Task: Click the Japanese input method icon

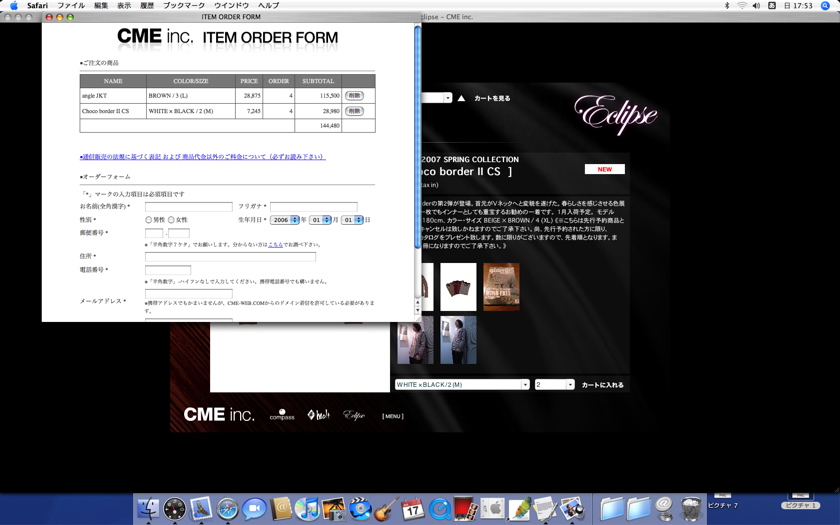Action: 772,5
